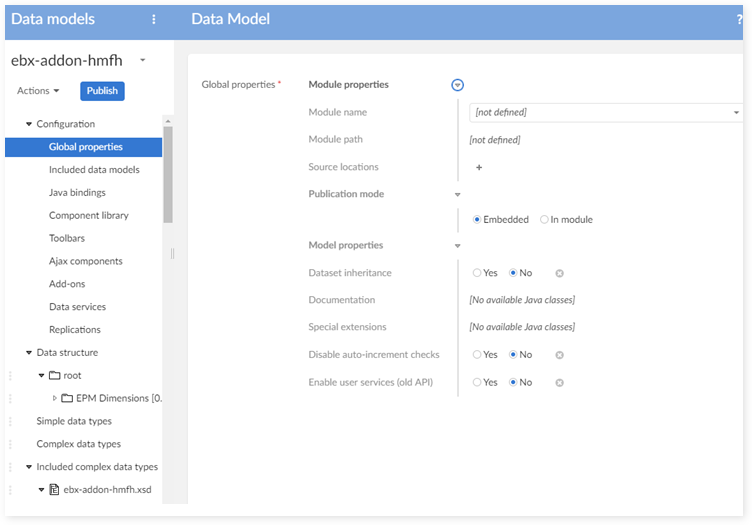Click the help question mark icon
Screen dimensions: 752x525
(739, 19)
